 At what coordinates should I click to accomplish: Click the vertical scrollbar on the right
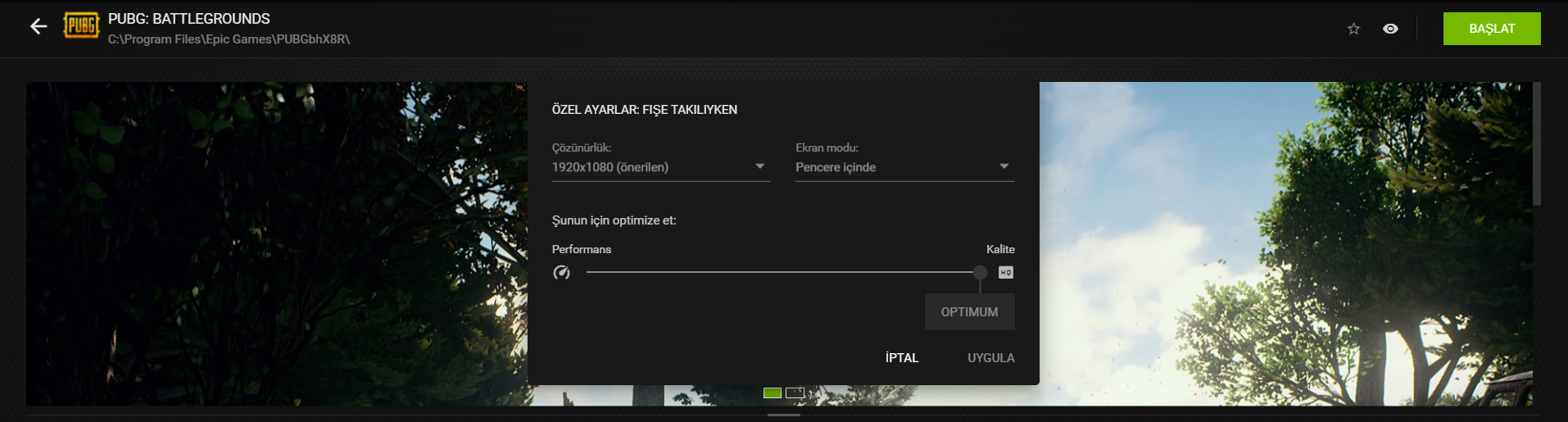pyautogui.click(x=1537, y=143)
